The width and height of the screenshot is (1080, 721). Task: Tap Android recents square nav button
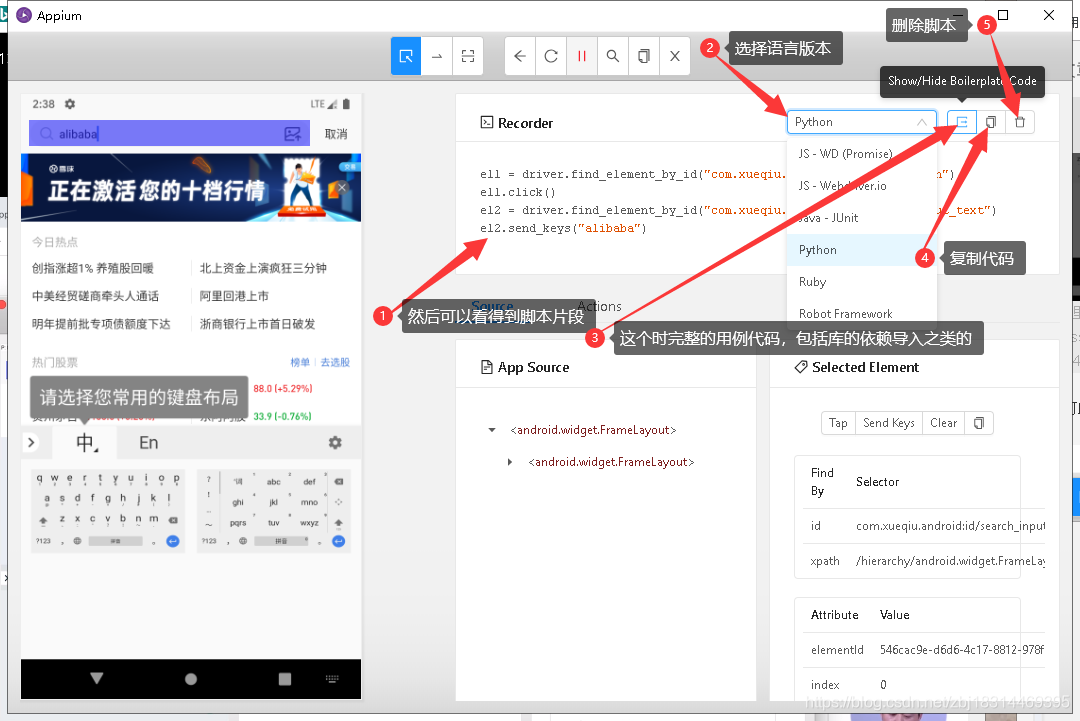pos(284,678)
